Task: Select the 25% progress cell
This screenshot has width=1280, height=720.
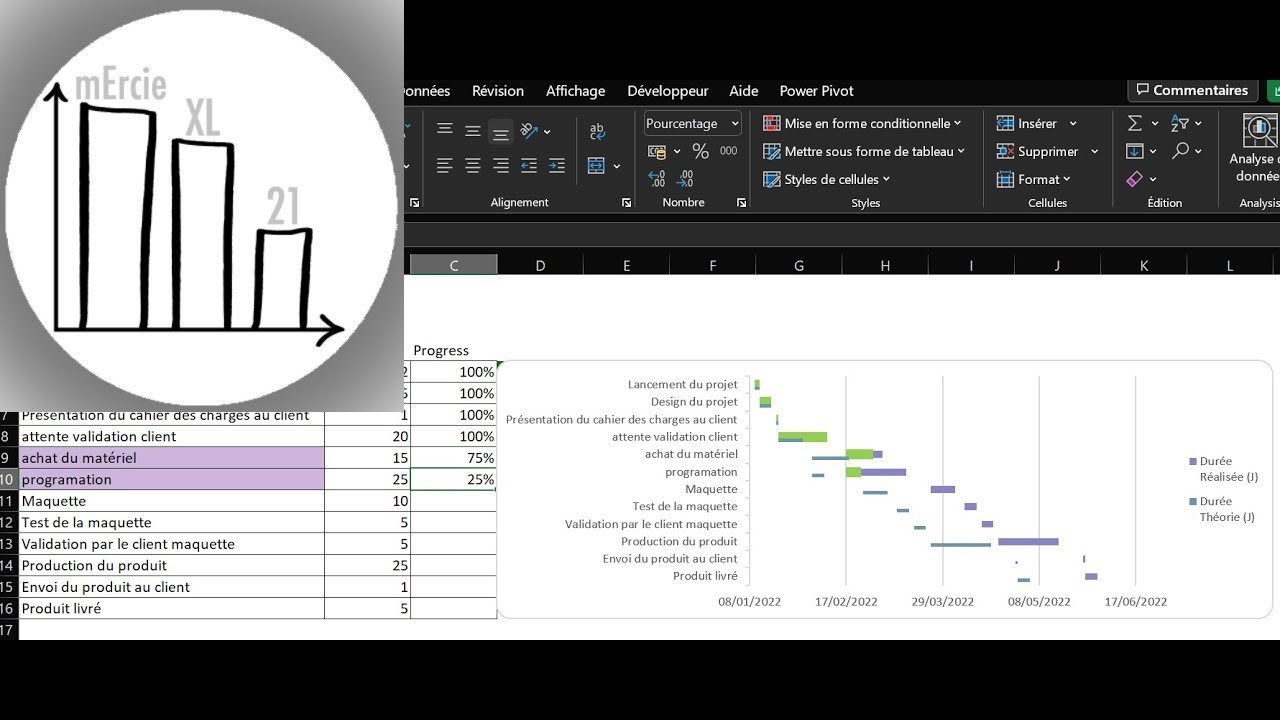Action: (454, 479)
